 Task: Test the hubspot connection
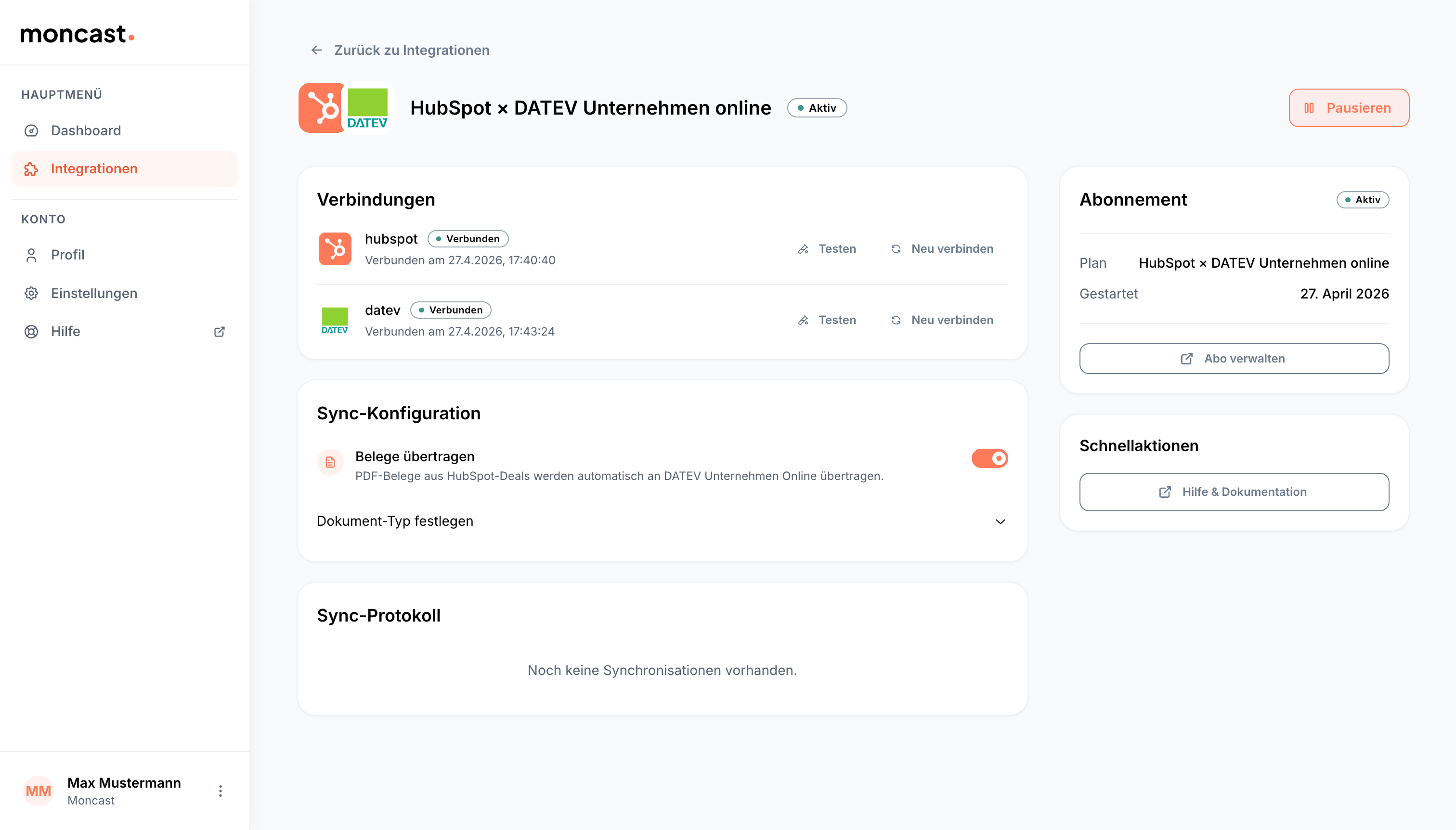827,248
